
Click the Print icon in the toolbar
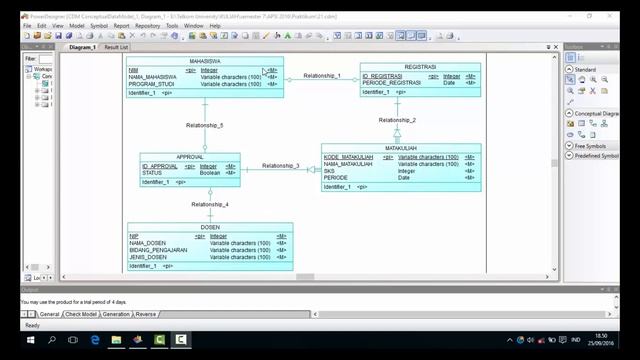[90, 36]
